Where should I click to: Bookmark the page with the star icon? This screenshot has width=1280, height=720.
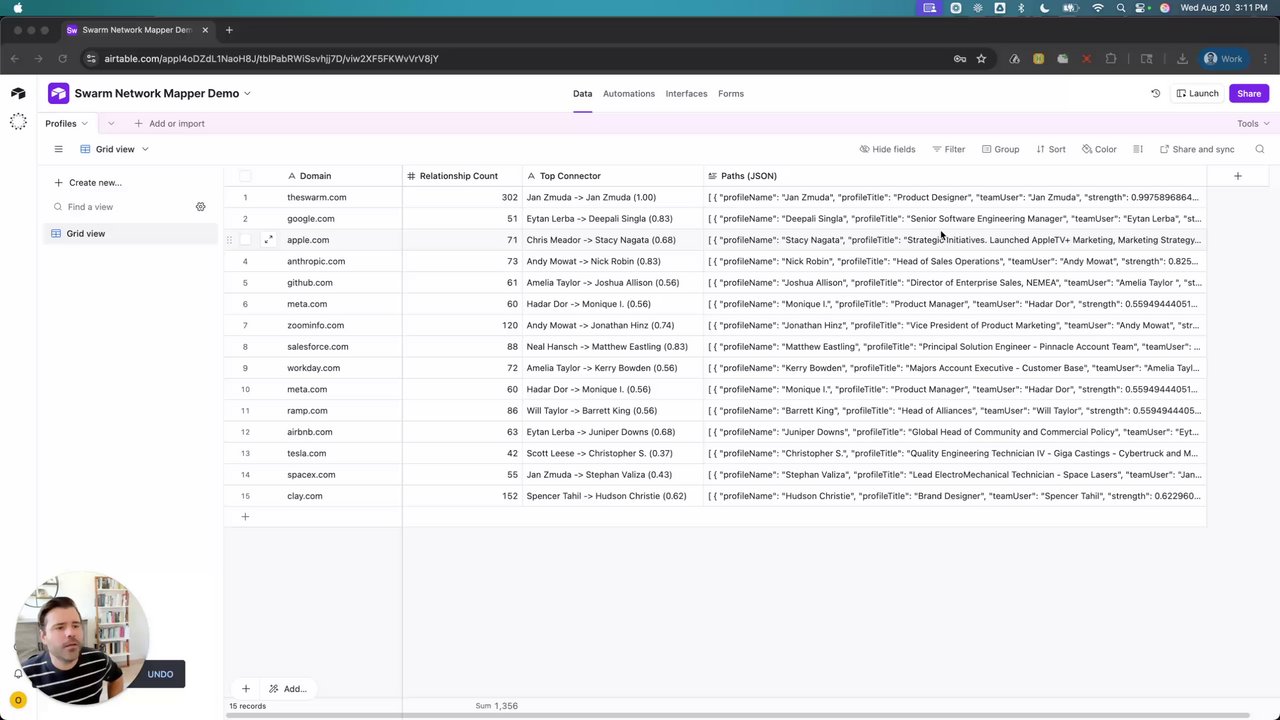tap(981, 59)
